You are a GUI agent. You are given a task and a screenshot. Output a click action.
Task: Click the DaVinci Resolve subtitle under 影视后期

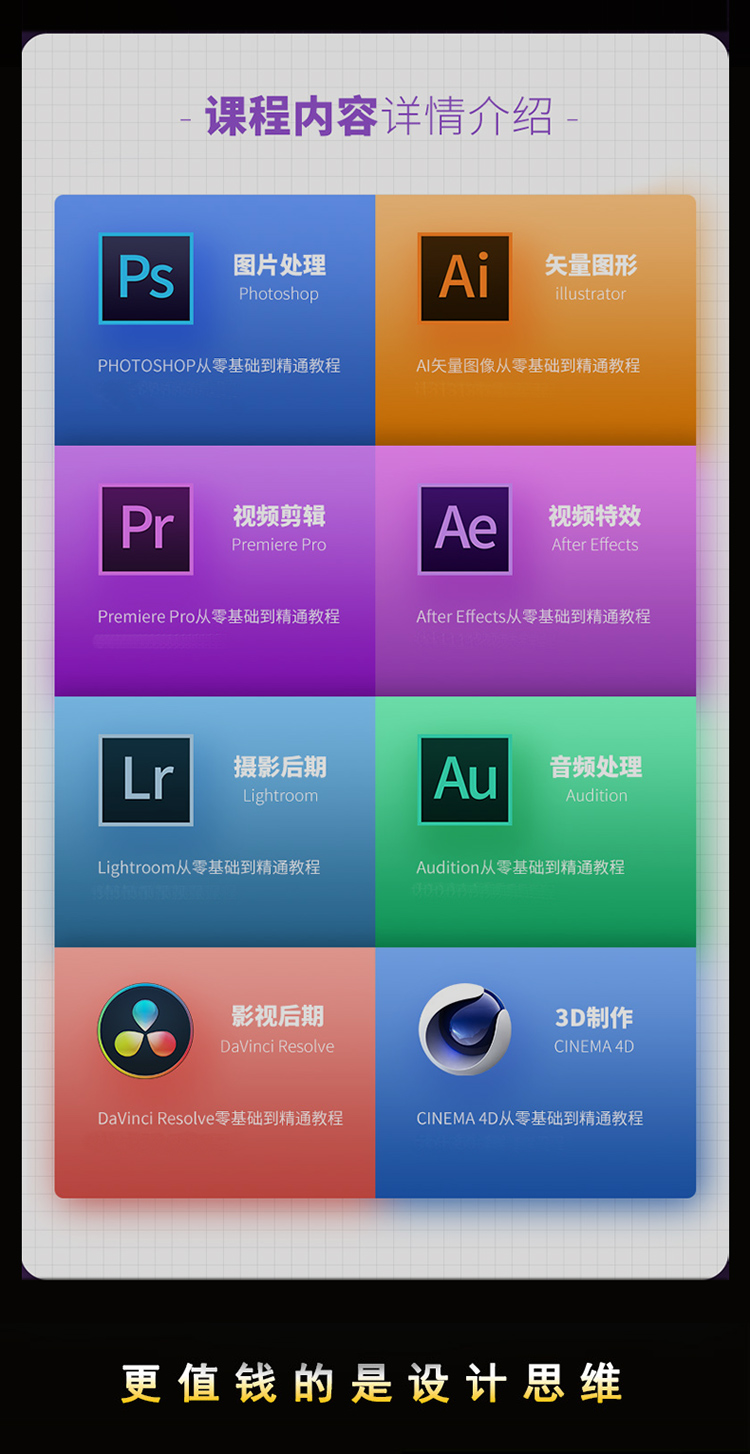[278, 1047]
